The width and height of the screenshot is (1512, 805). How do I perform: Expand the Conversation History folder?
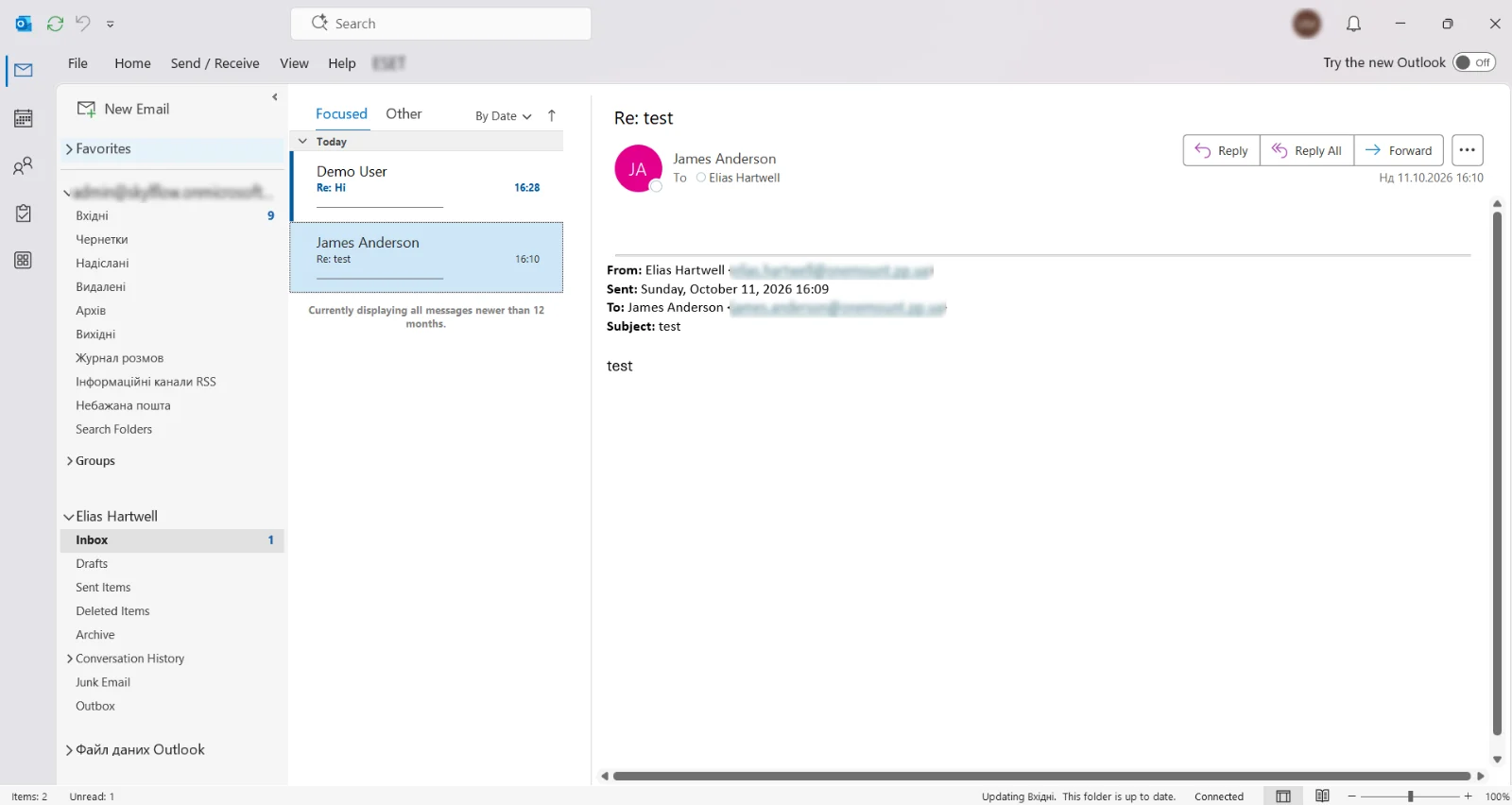(70, 659)
